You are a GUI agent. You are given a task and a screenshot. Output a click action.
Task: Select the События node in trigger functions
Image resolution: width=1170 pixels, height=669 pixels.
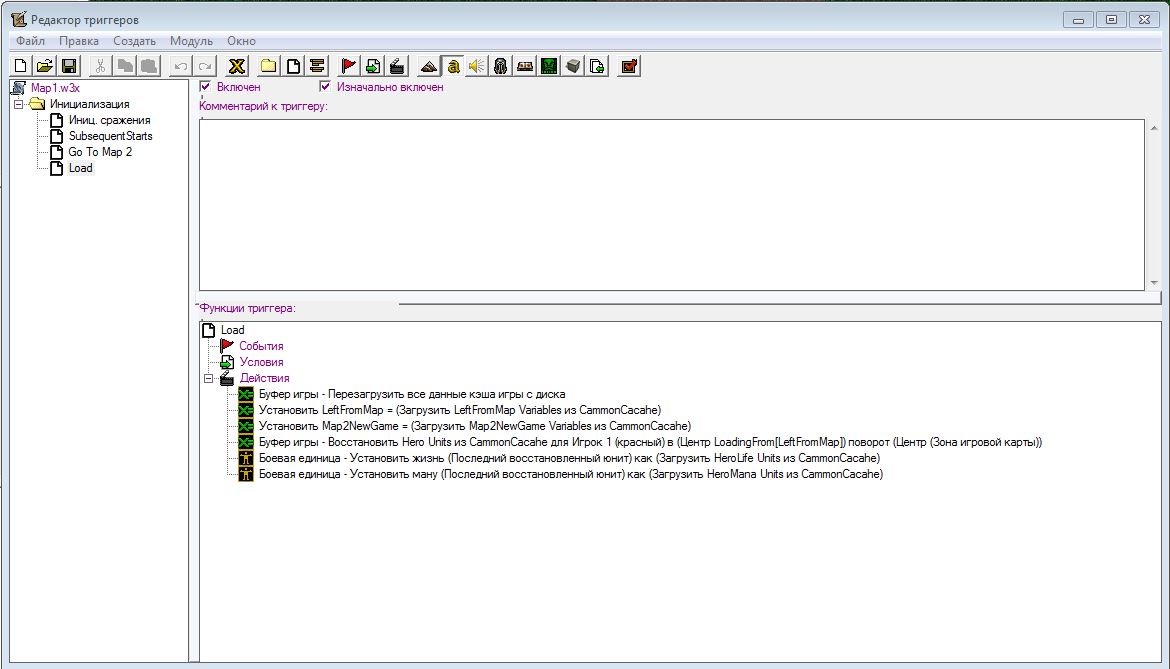(x=261, y=346)
